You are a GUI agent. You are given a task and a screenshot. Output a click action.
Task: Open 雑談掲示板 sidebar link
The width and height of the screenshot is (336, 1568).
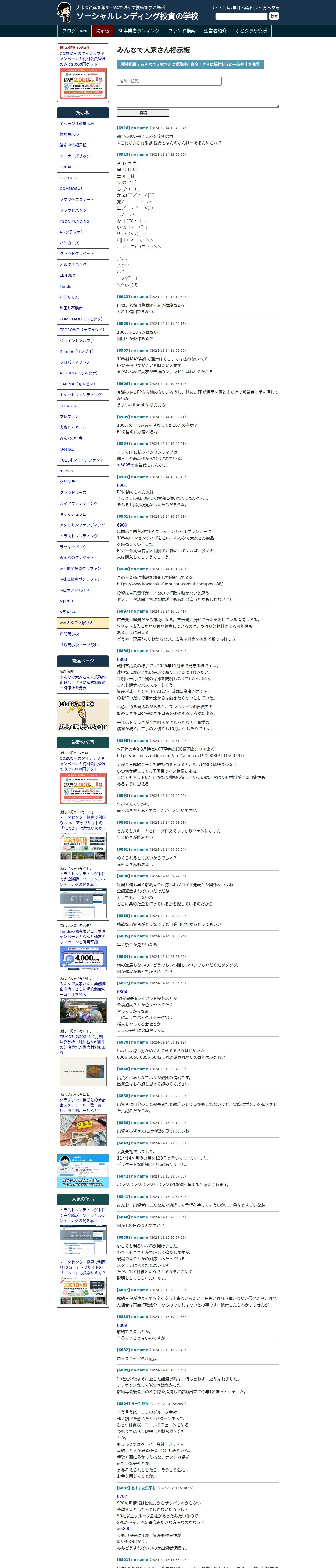[83, 135]
